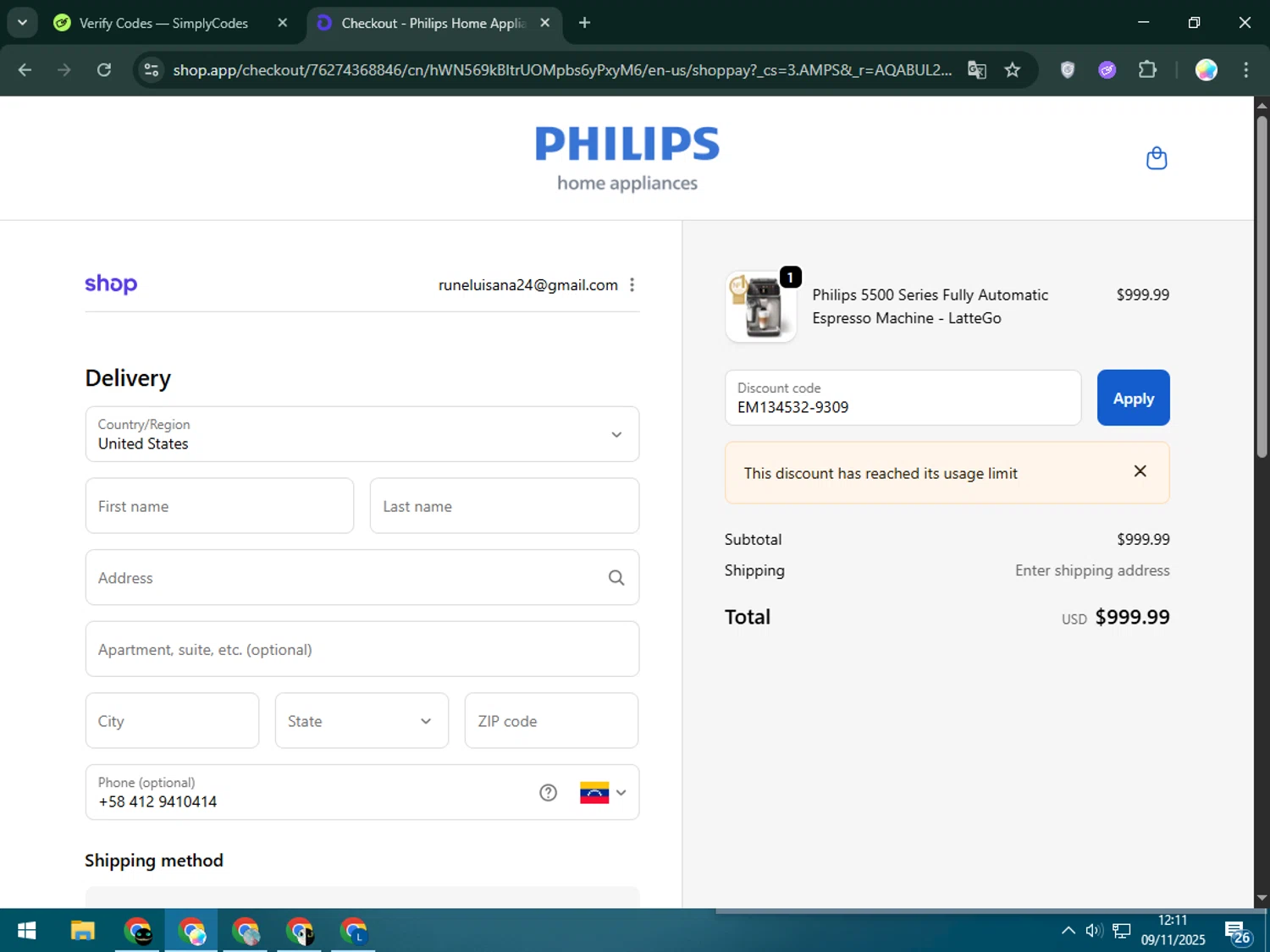Screen dimensions: 1270x952
Task: Open network status tray icon
Action: [1122, 931]
